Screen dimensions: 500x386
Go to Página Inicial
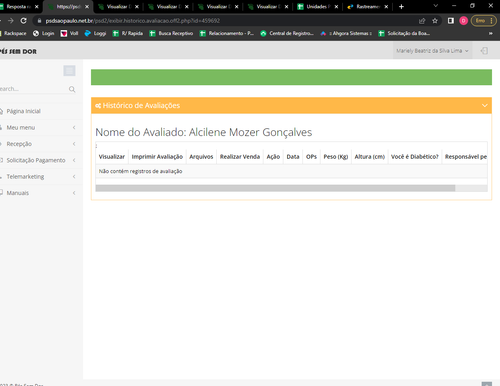pos(23,111)
